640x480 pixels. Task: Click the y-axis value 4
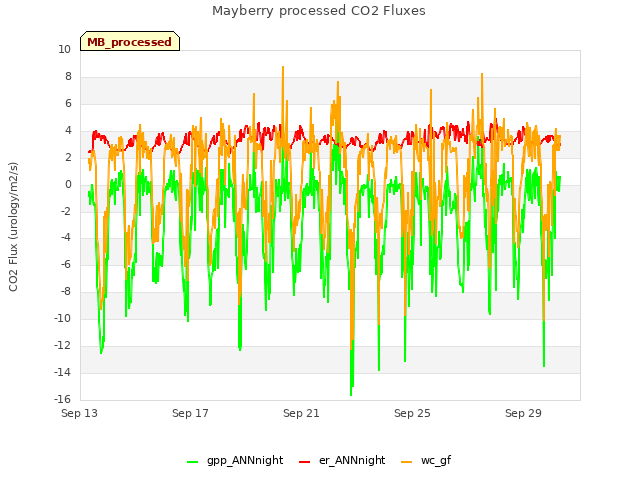(68, 131)
